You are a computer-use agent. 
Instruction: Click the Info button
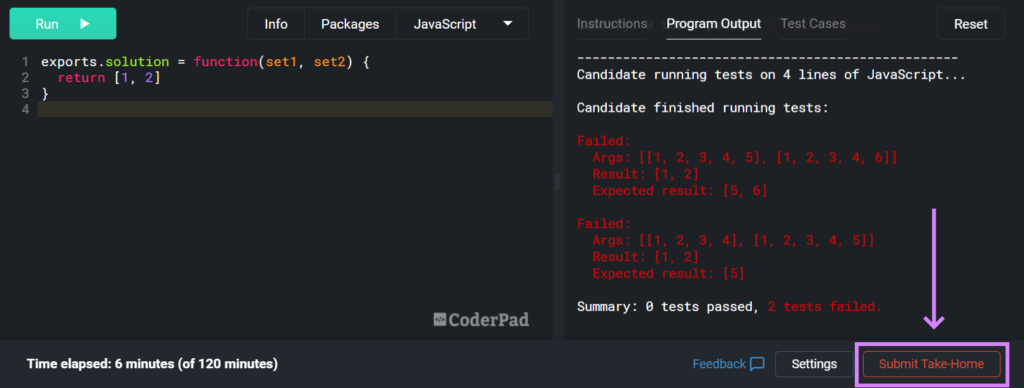(x=276, y=24)
